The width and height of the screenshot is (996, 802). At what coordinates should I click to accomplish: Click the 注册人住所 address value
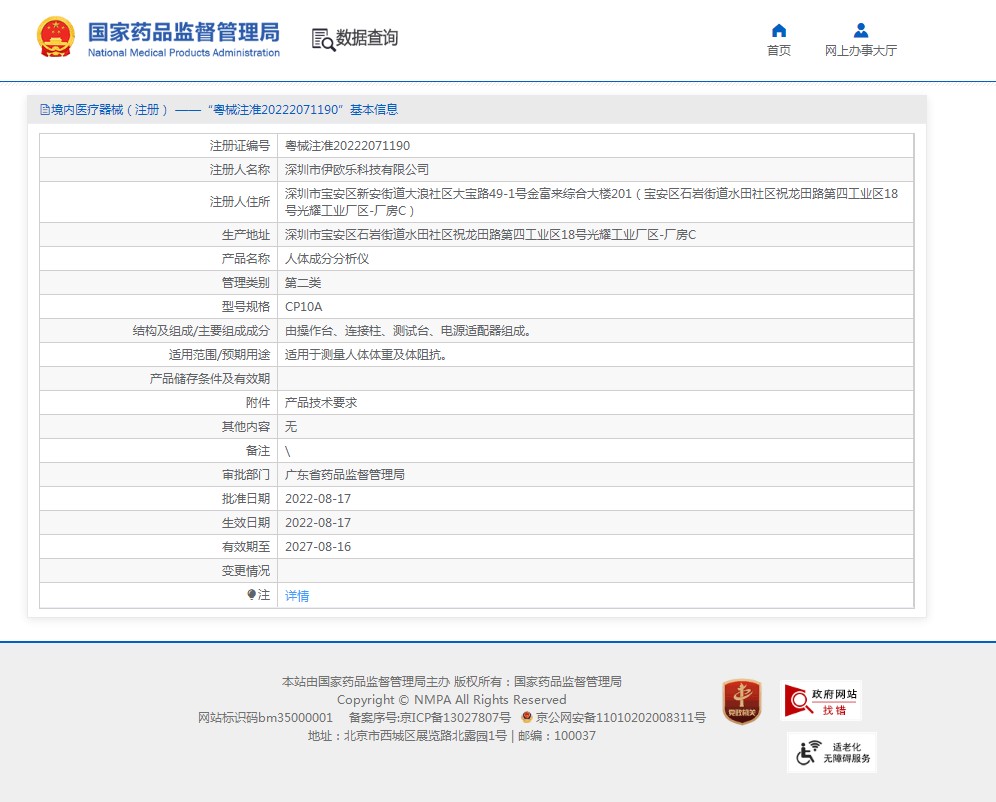tap(591, 202)
